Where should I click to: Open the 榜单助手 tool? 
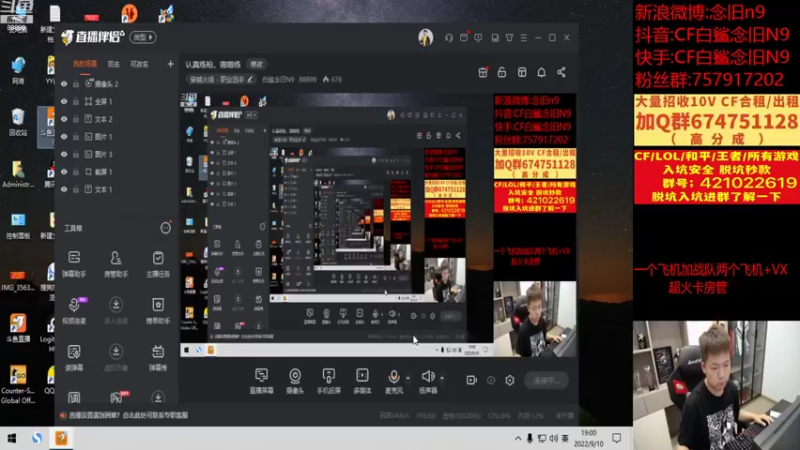[158, 310]
